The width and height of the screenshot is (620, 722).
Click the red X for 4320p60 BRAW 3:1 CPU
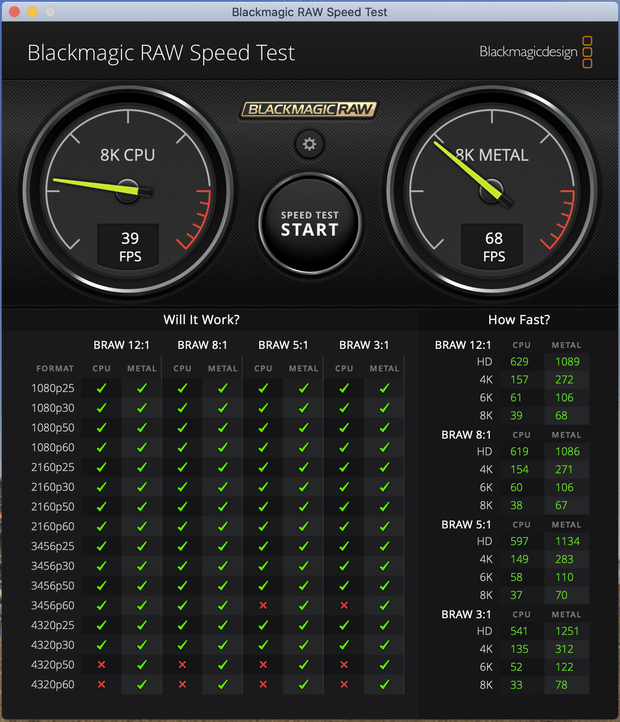pos(344,684)
